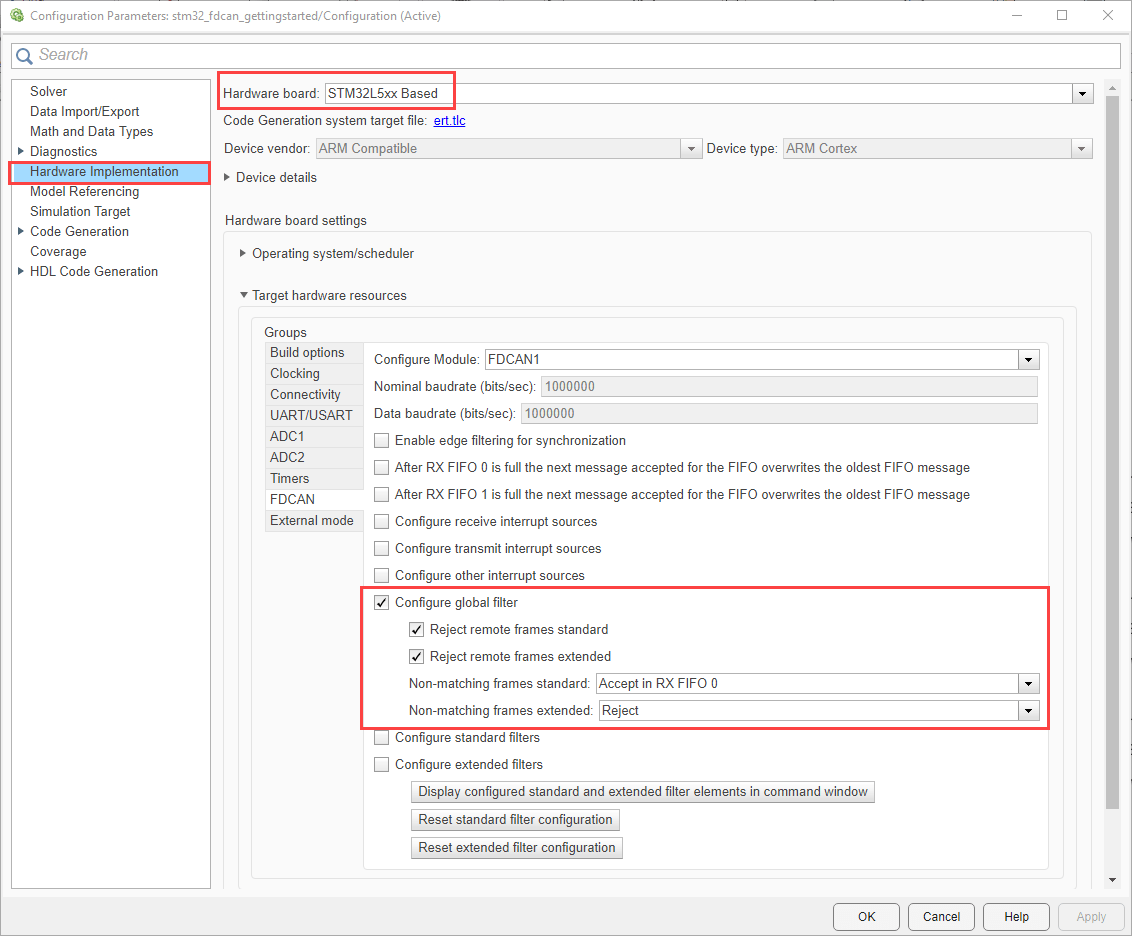Expand the Diagnostics tree node arrow

pos(20,151)
